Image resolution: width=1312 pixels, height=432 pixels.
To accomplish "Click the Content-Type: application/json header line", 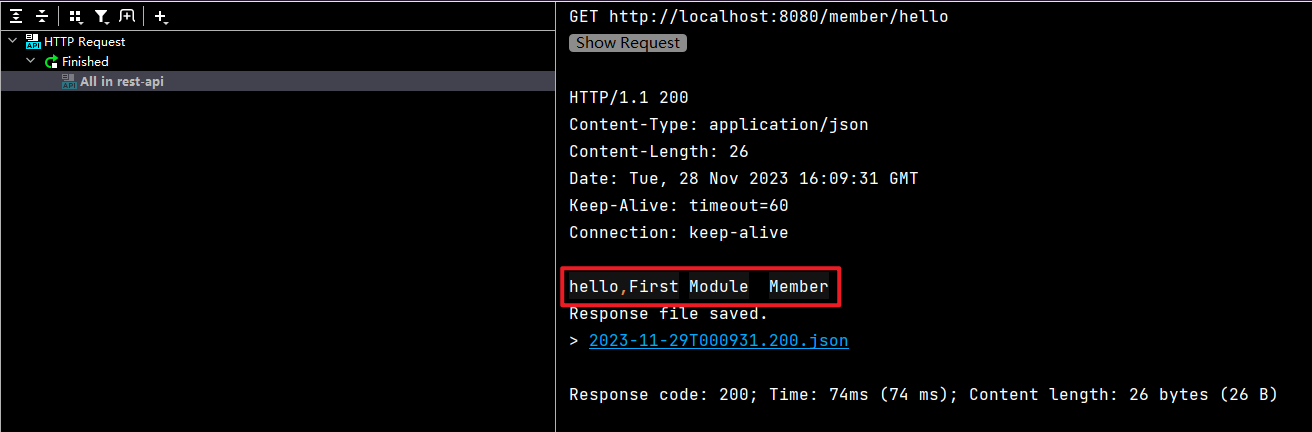I will (718, 125).
